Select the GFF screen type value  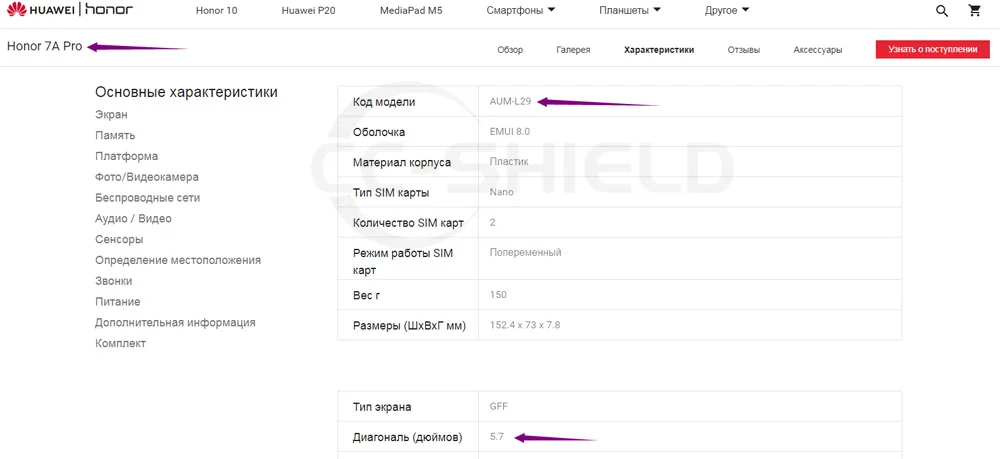[499, 407]
